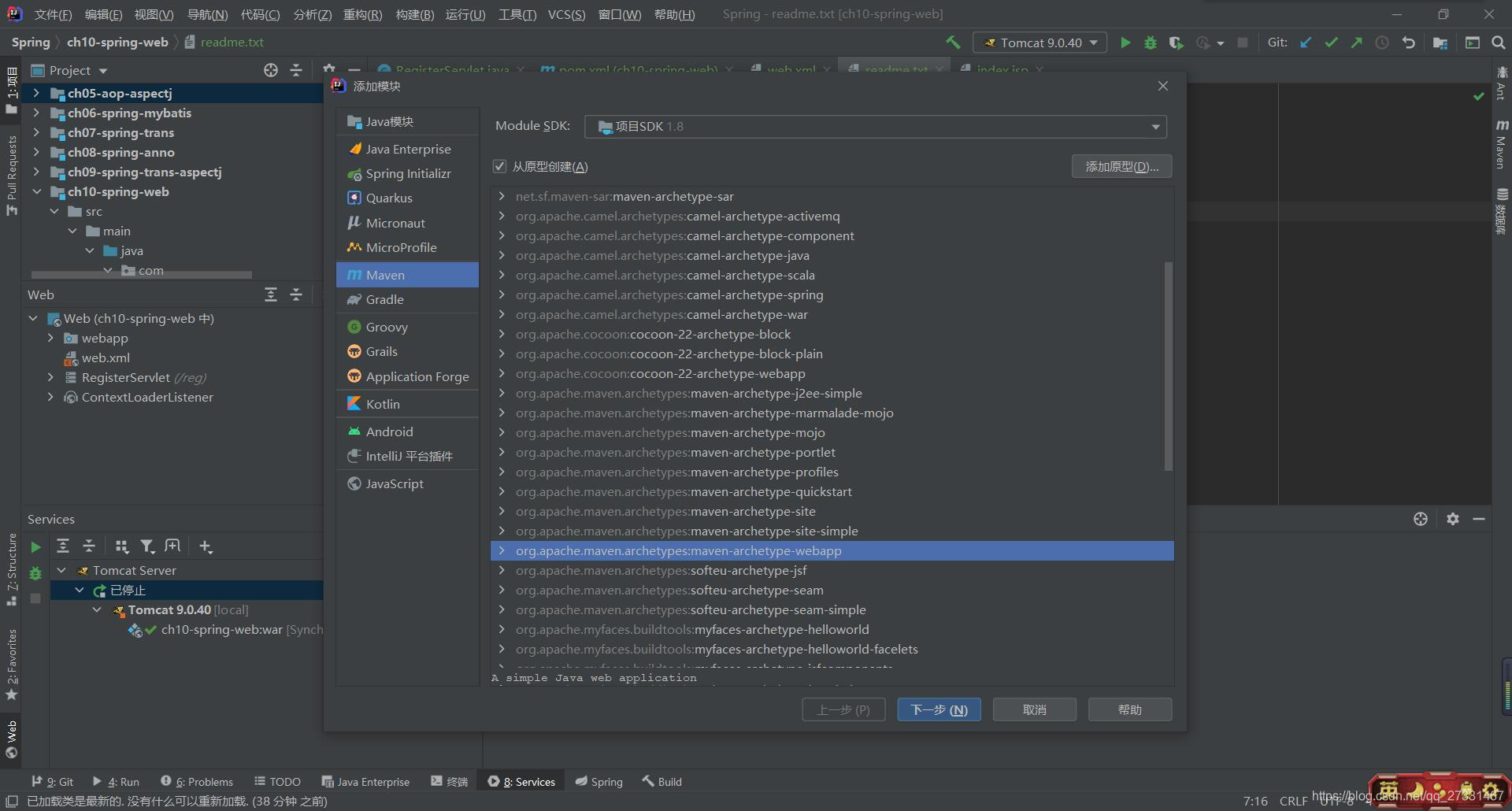
Task: Open 6: Problems tool window tab
Action: pos(197,781)
